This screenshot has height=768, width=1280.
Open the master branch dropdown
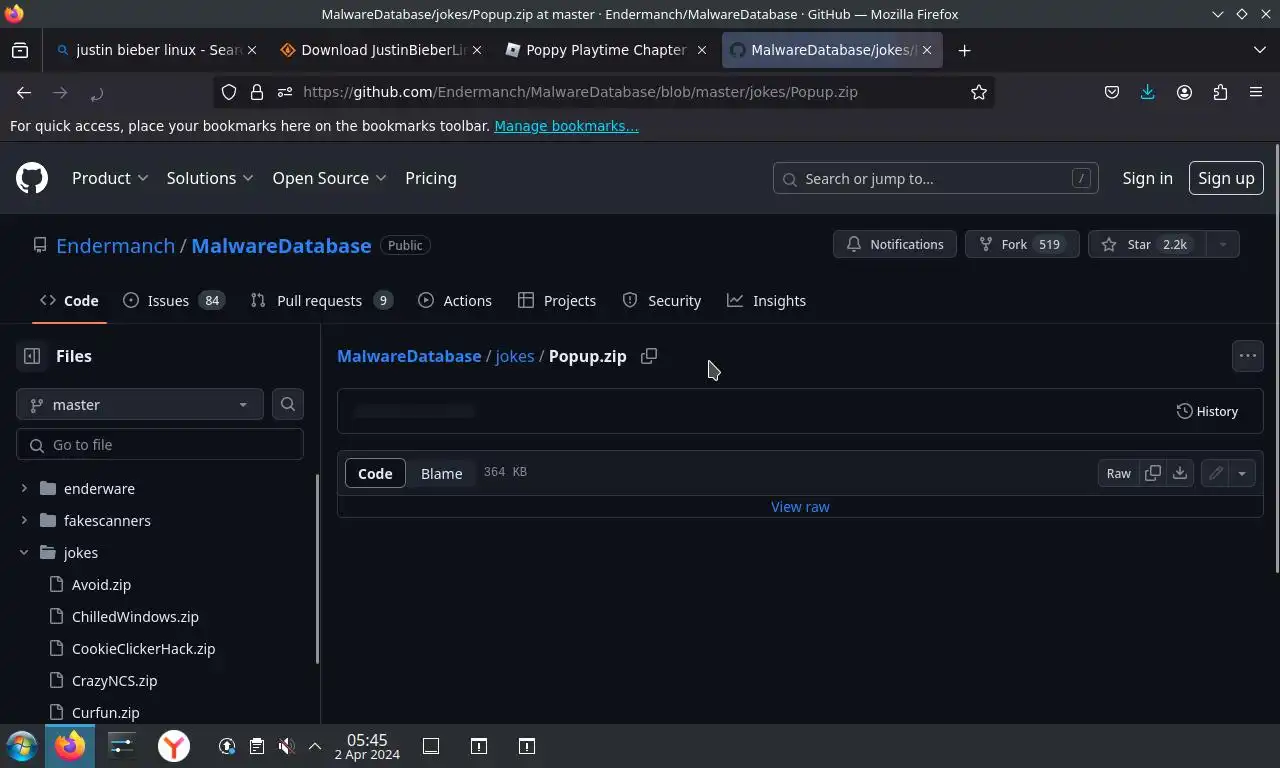[140, 404]
